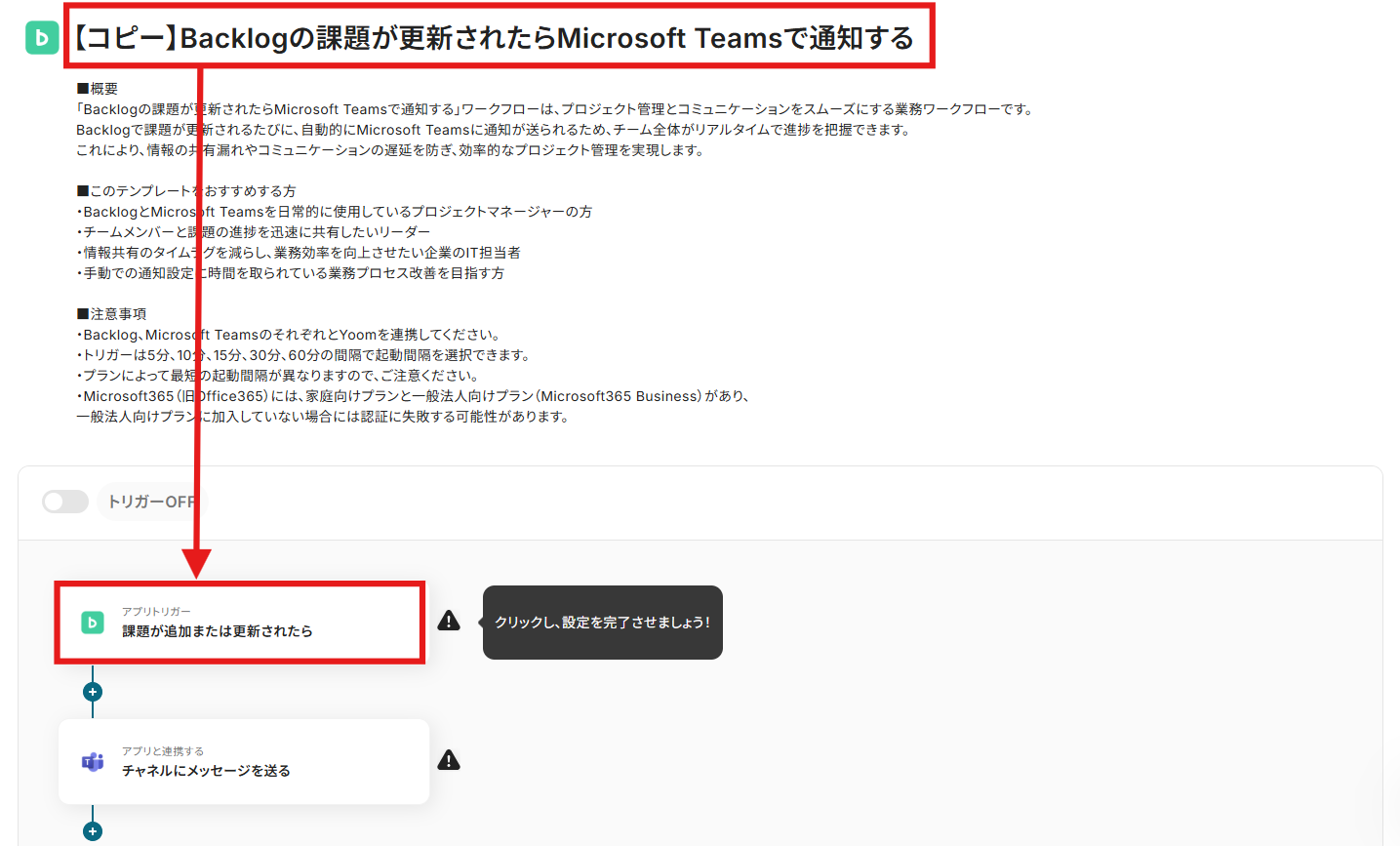This screenshot has height=846, width=1400.
Task: Click the line about Yoomを連携してください
Action: coord(289,335)
